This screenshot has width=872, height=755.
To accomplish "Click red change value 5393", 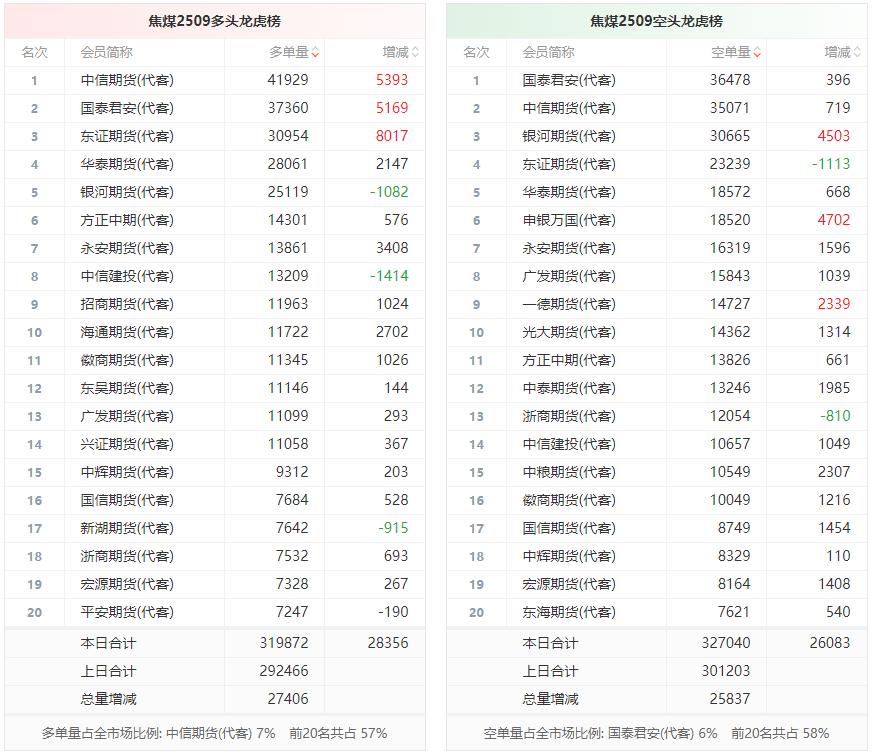I will [392, 80].
